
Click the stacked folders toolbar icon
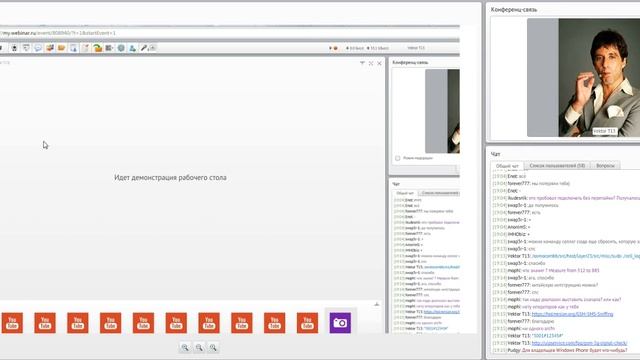50,48
